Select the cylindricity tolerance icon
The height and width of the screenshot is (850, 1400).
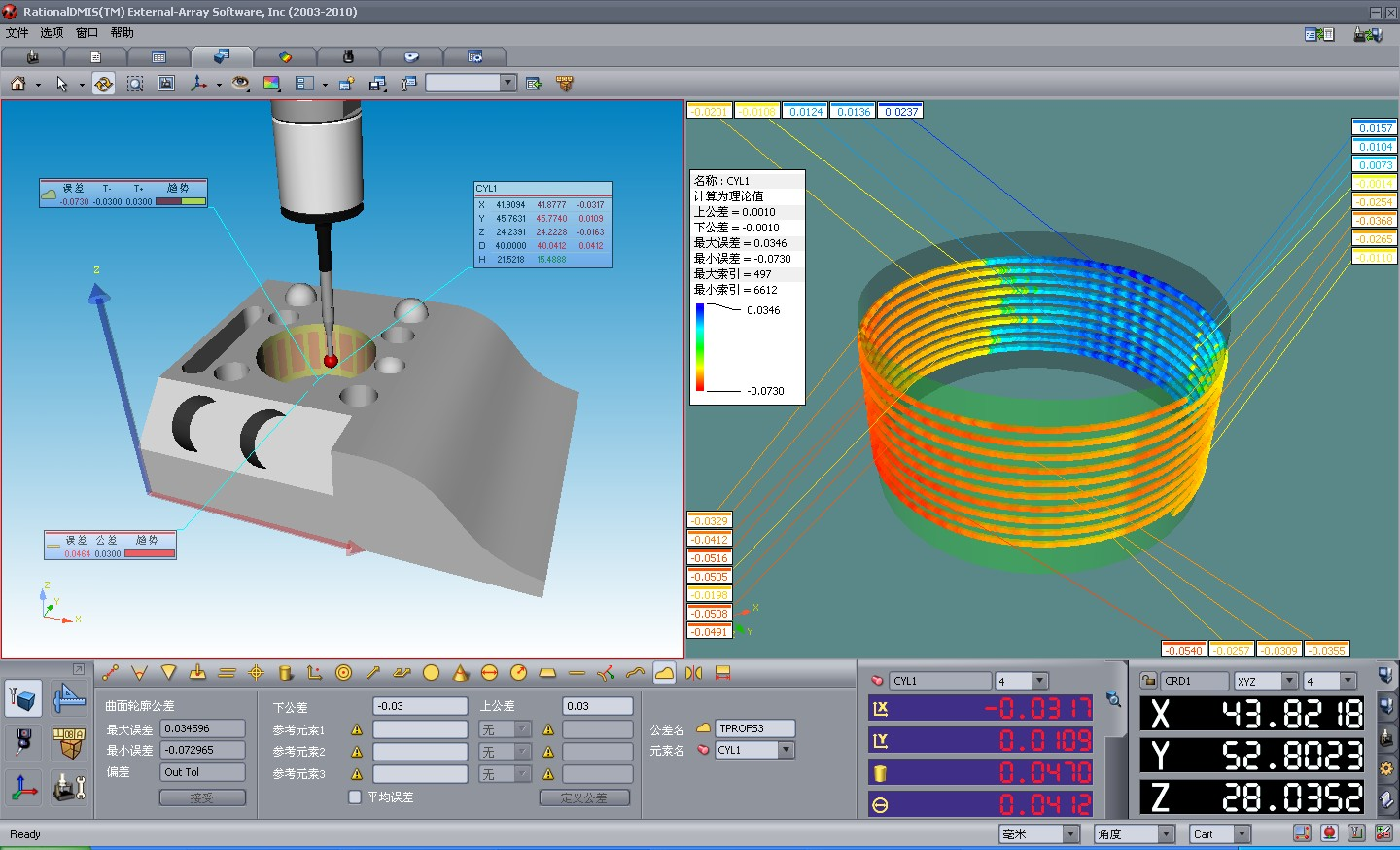[285, 673]
